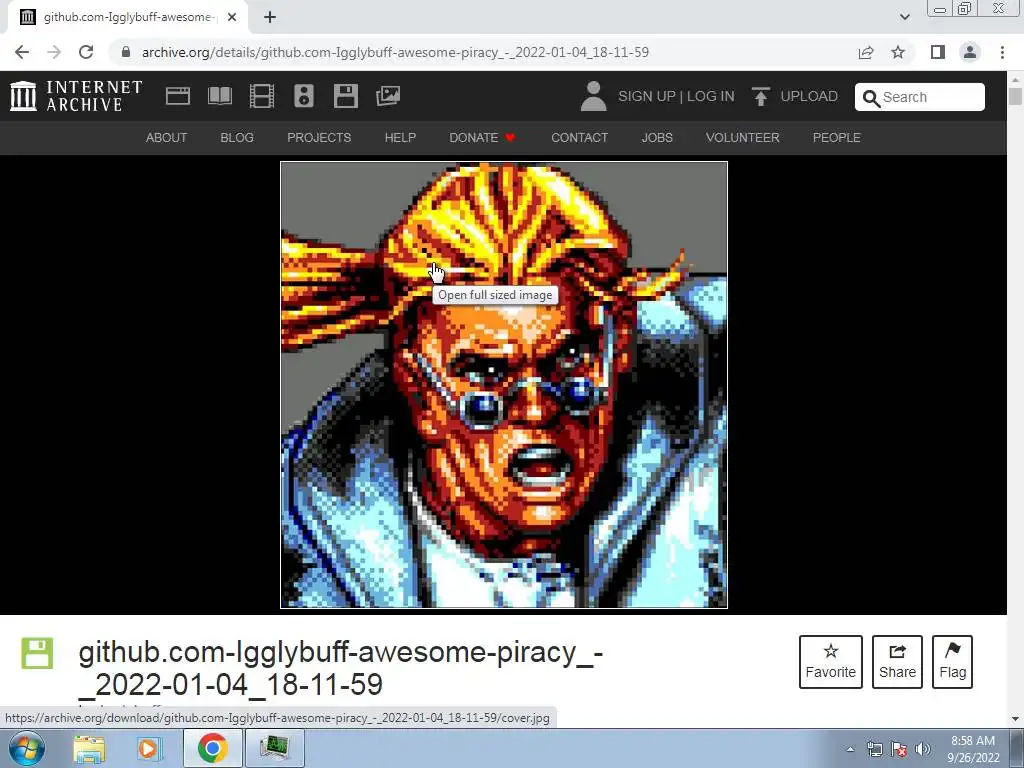Open the Web (Wayback Machine) media icon
1024x768 pixels.
[178, 96]
